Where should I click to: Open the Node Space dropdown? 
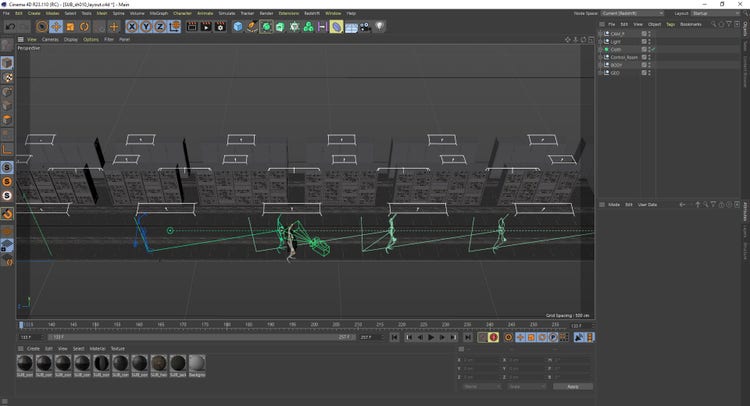click(634, 13)
